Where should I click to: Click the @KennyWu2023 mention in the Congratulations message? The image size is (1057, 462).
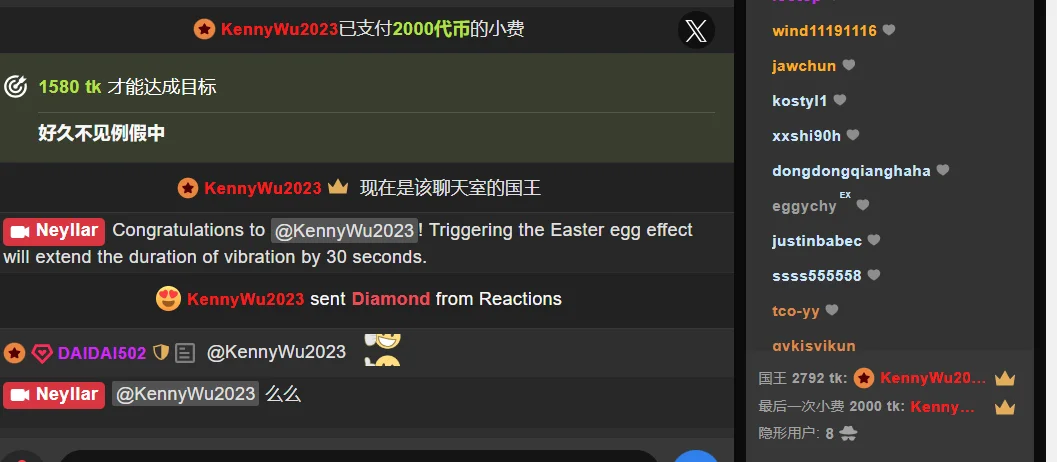pyautogui.click(x=344, y=231)
